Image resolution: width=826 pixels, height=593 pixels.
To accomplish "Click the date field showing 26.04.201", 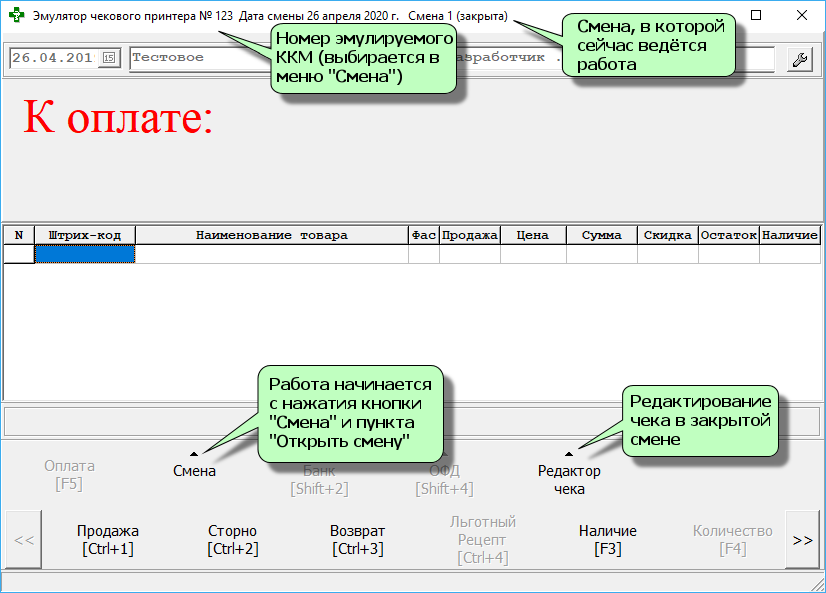I will coord(55,58).
